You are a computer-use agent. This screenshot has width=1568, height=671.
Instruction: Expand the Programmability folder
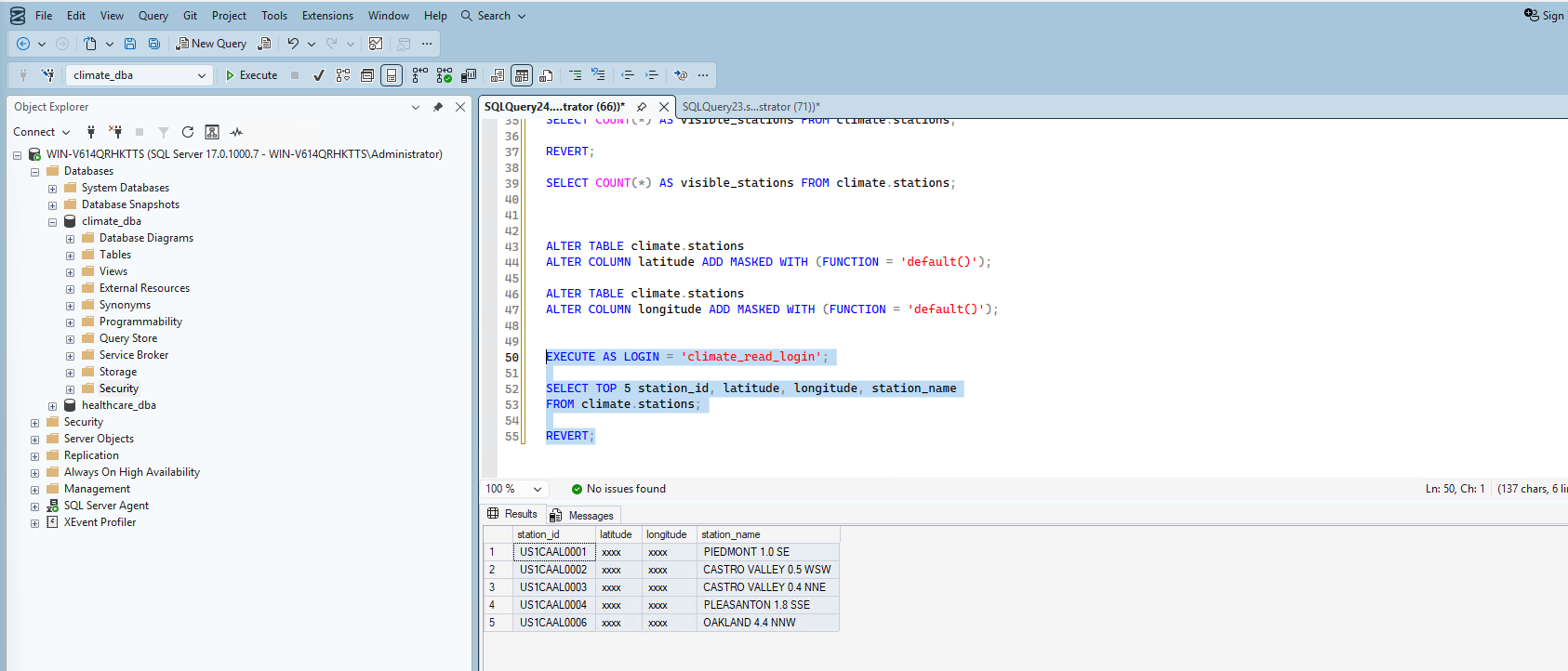click(70, 322)
